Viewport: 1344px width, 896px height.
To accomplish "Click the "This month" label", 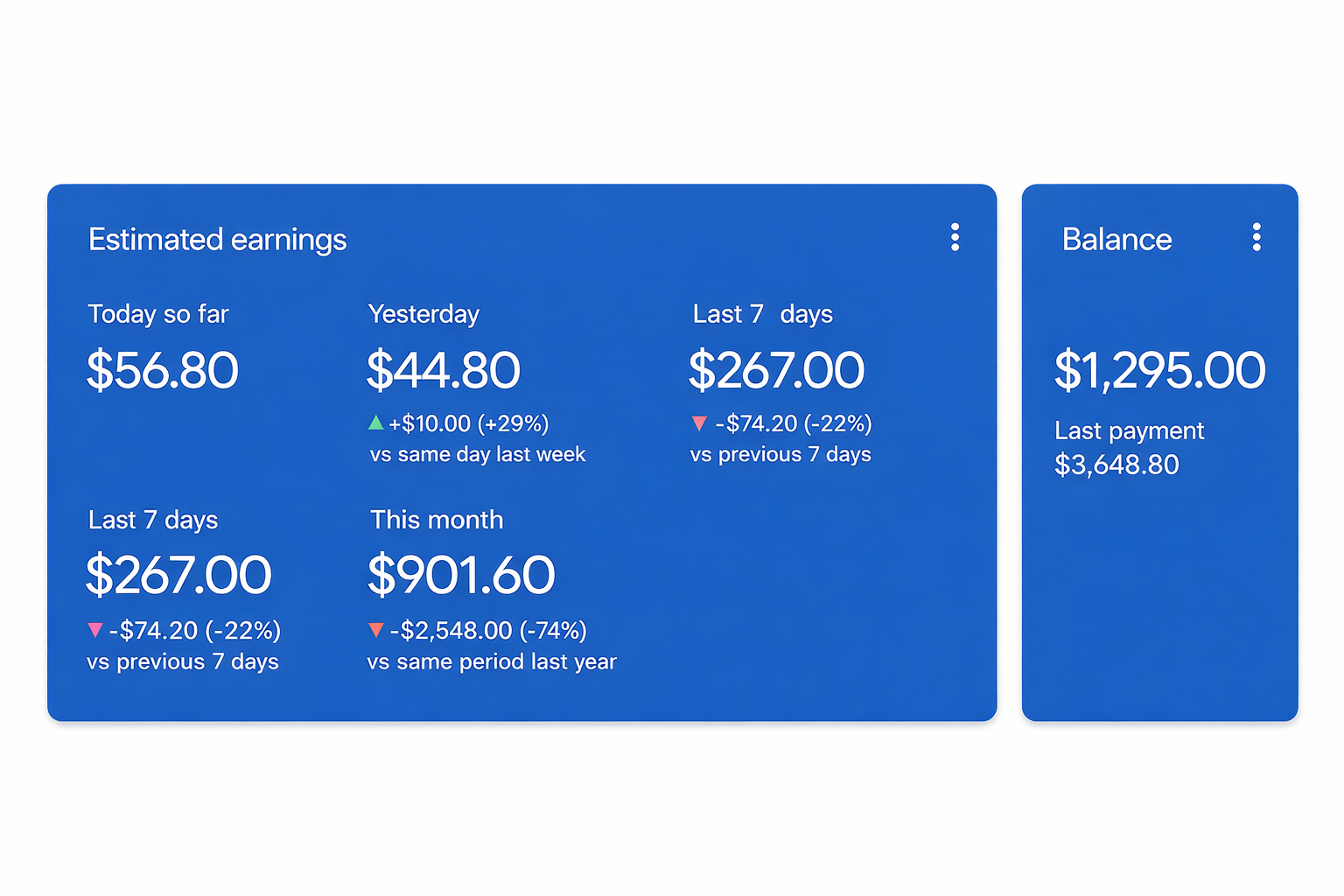I will coord(437,520).
